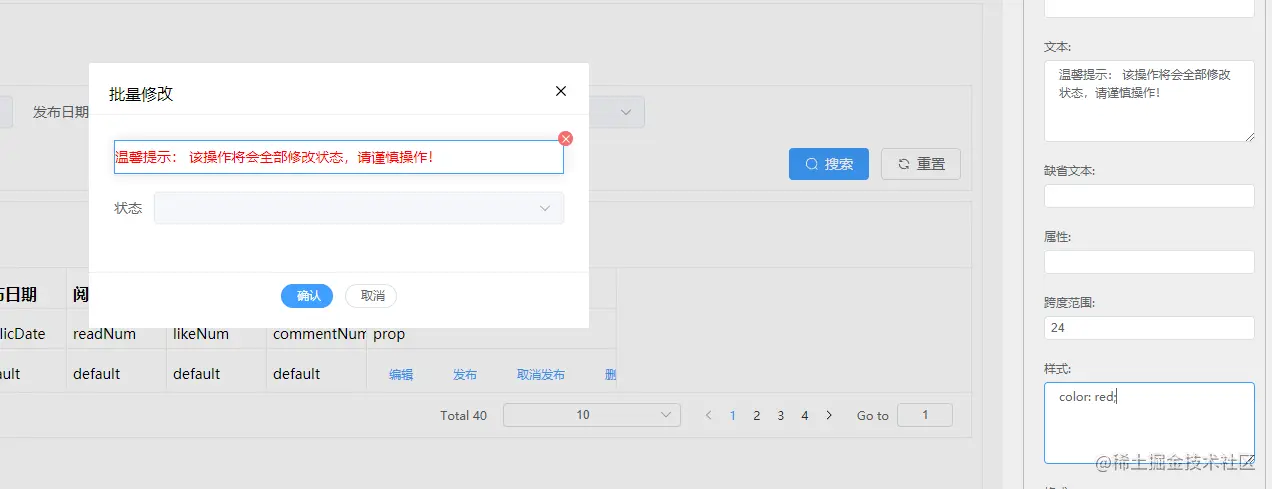Close the 批量修改 dialog with the X icon

coord(561,91)
